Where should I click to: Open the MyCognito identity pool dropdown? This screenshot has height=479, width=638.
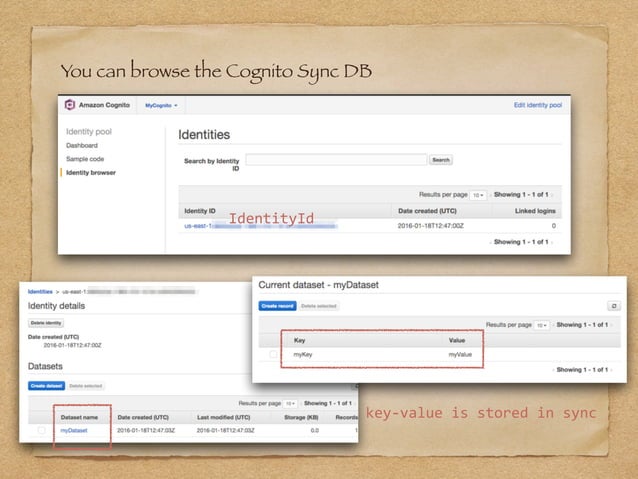tap(161, 105)
